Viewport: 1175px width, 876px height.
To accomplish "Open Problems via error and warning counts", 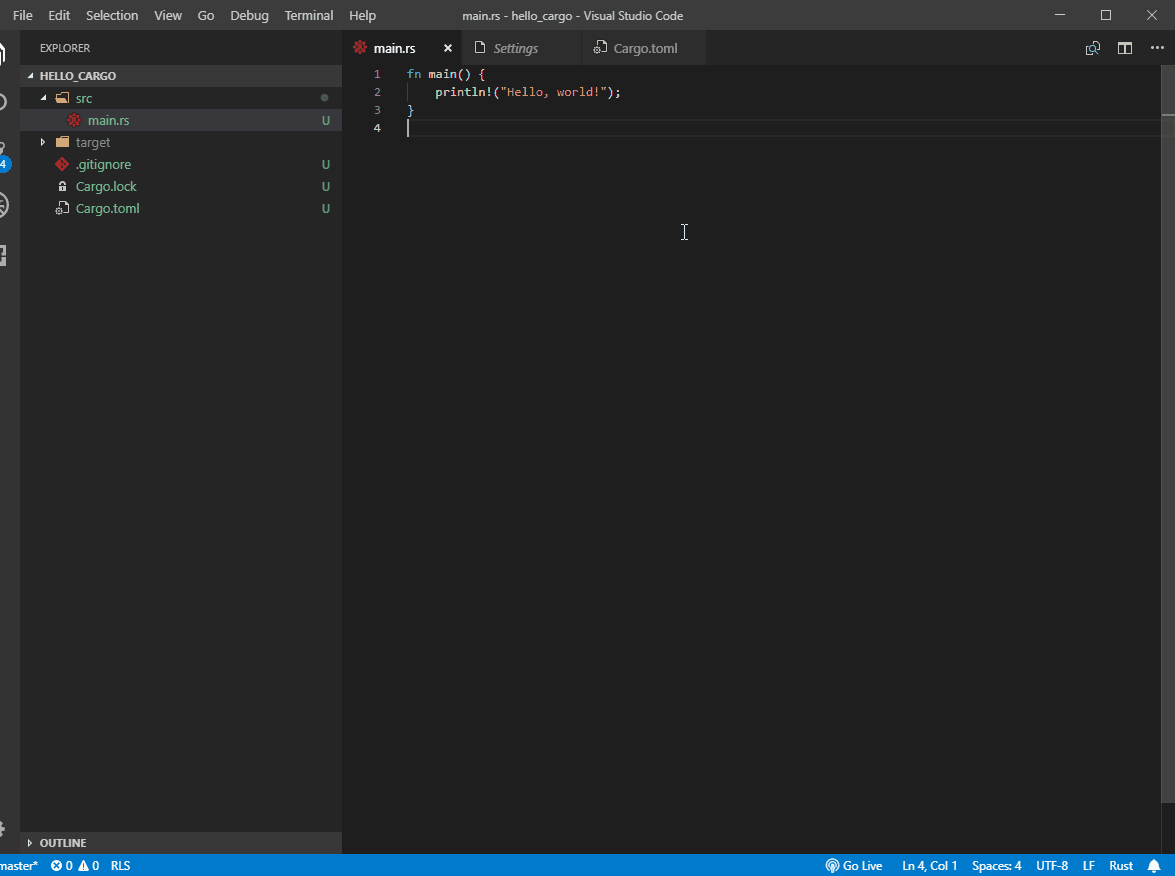I will point(75,866).
